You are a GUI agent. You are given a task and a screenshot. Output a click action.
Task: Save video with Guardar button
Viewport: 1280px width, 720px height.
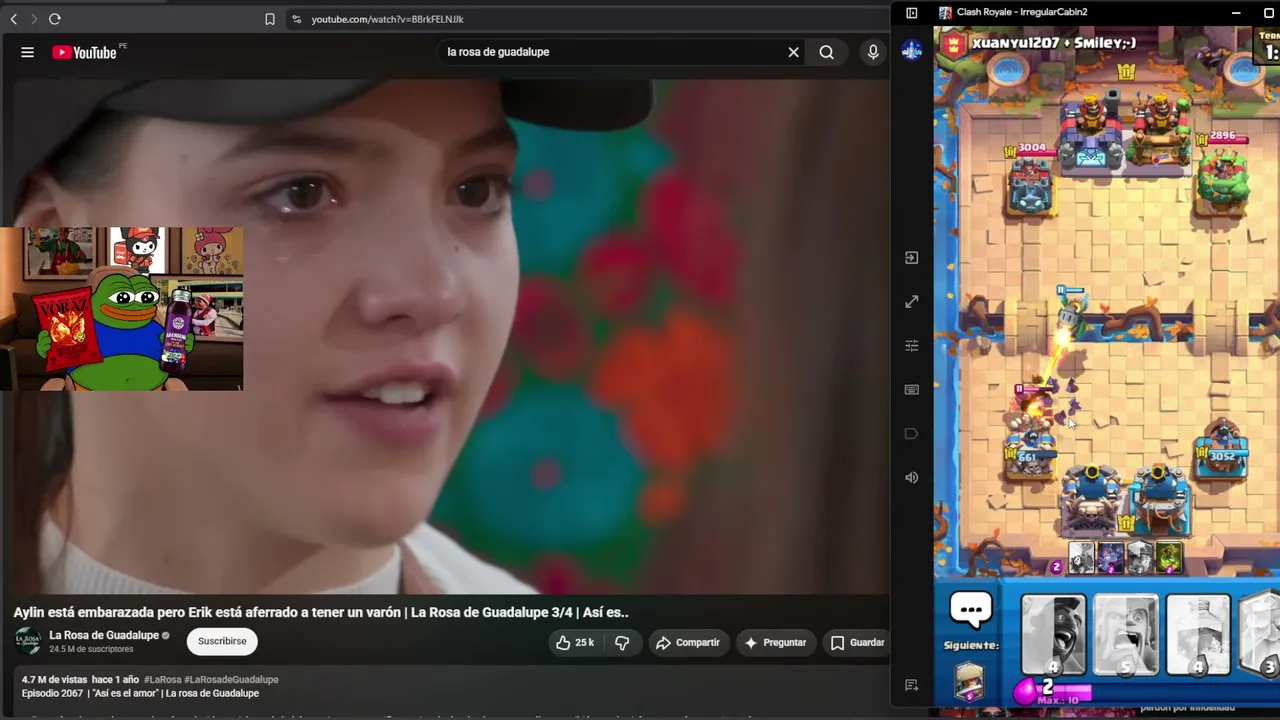[858, 642]
